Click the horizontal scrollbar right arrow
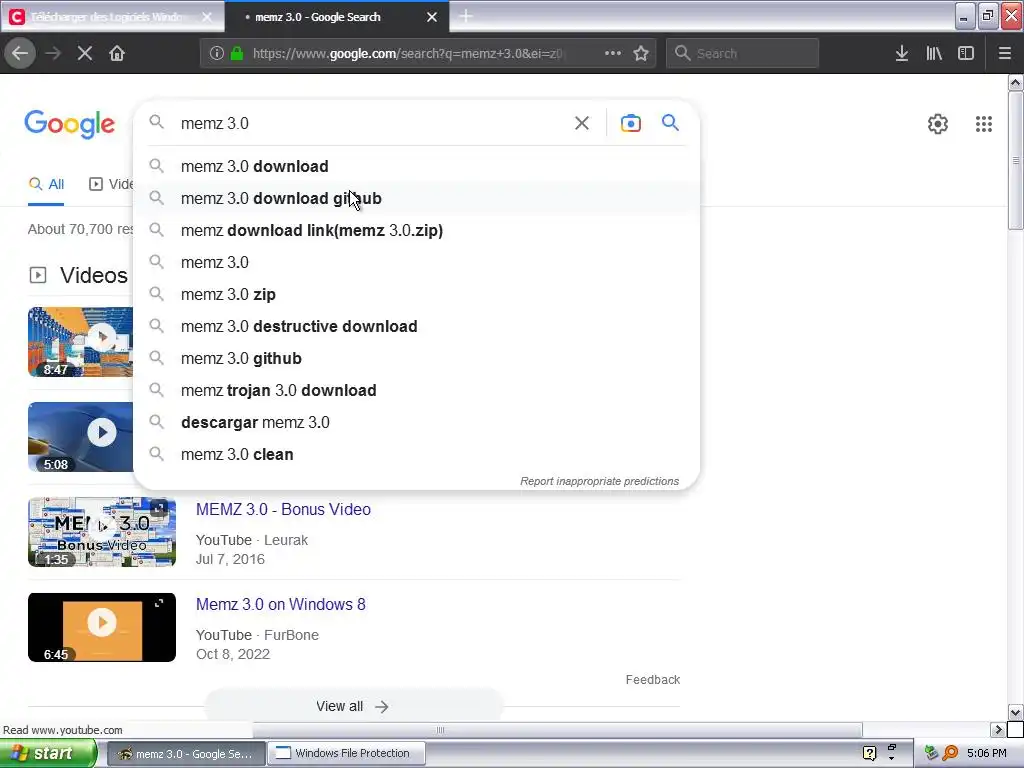This screenshot has height=768, width=1024. (x=998, y=729)
